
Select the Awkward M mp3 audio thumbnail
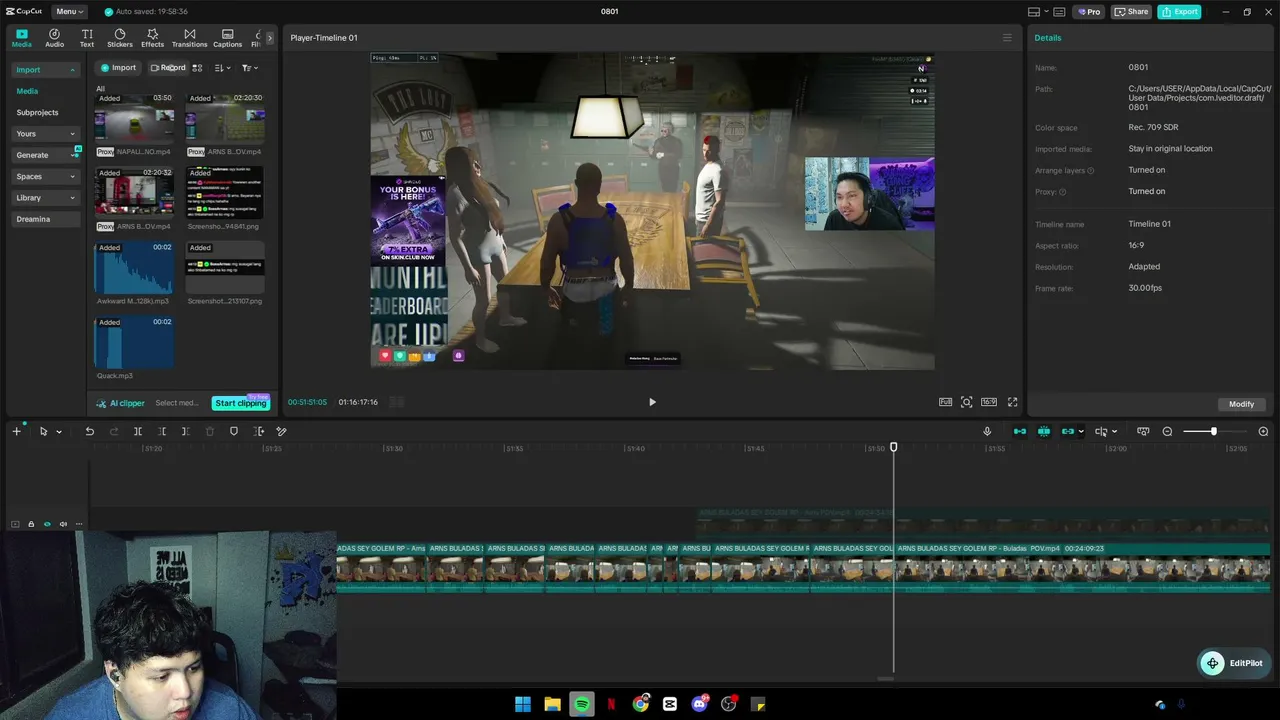(x=134, y=267)
